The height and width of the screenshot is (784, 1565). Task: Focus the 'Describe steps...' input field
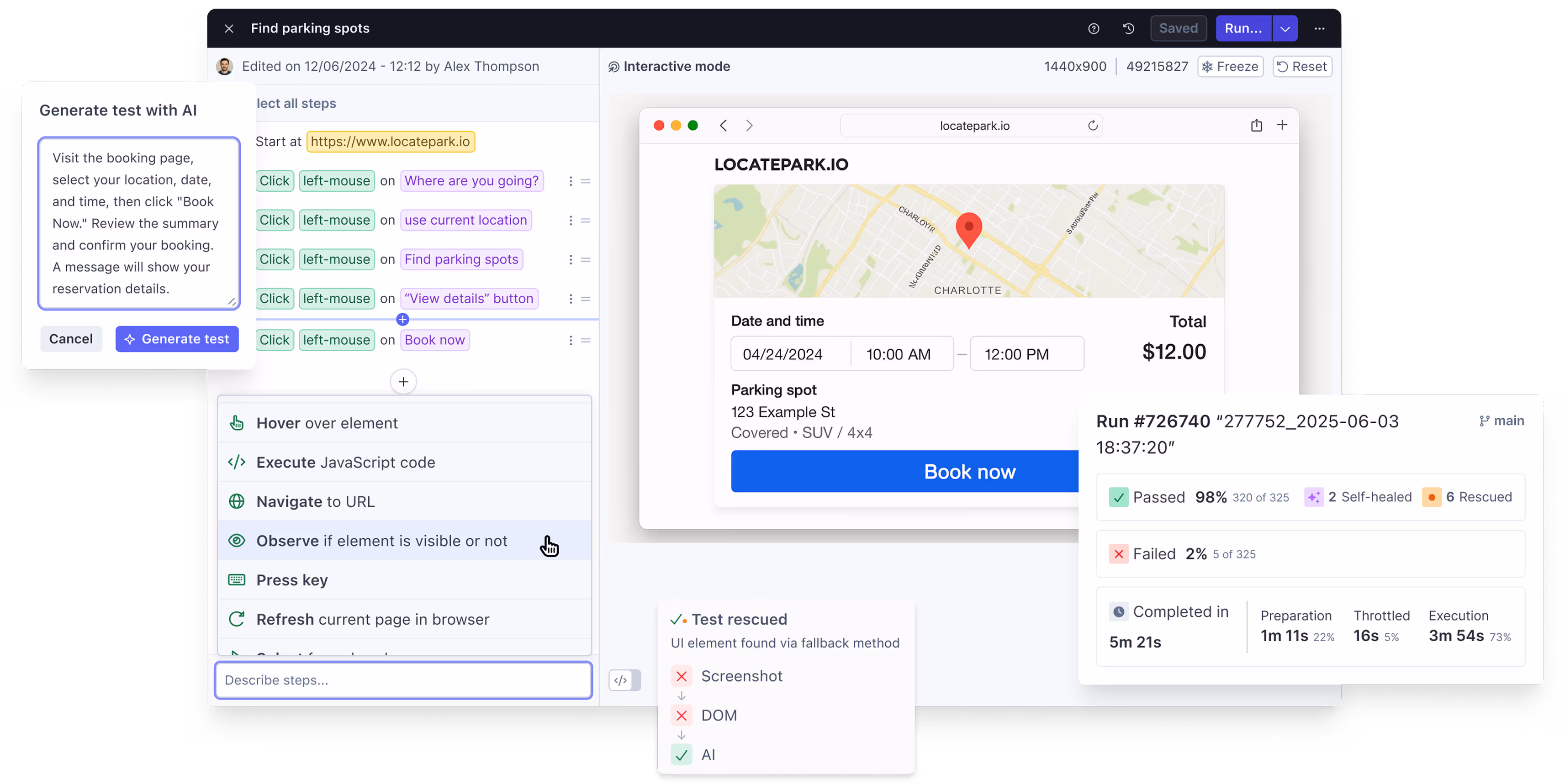403,680
